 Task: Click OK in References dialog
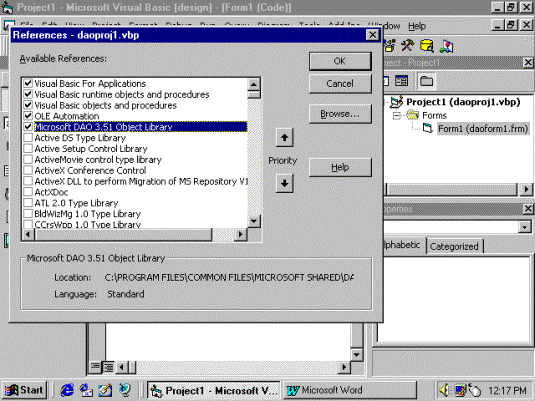[x=340, y=61]
